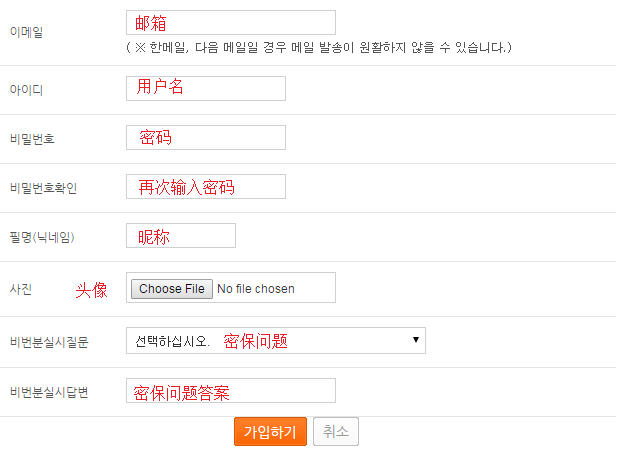Click the 필명(닉네임) text label
Viewport: 636px width, 464px height.
click(42, 237)
